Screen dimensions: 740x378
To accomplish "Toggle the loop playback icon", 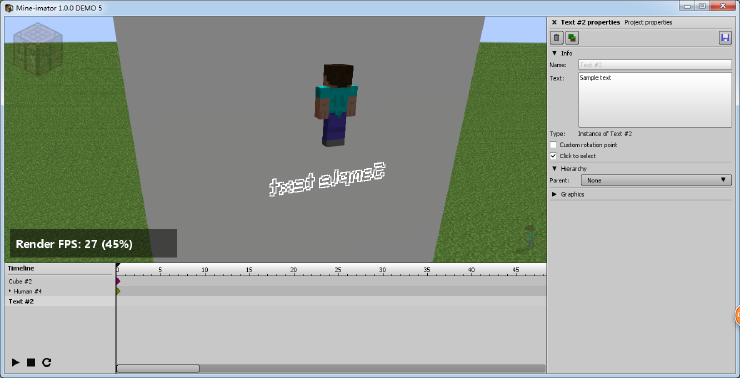I will (x=46, y=362).
